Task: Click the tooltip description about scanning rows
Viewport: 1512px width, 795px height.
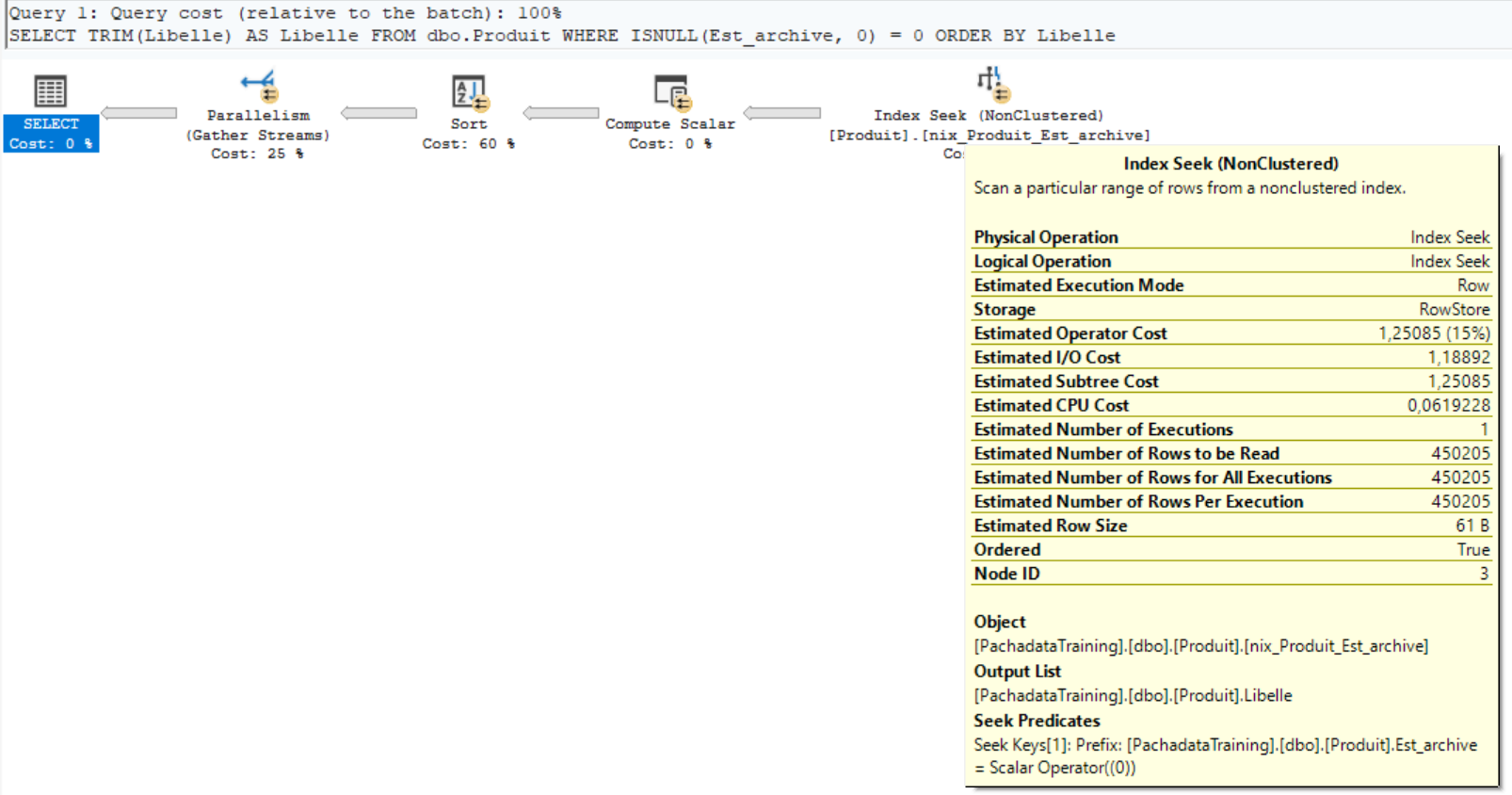Action: pyautogui.click(x=1190, y=188)
